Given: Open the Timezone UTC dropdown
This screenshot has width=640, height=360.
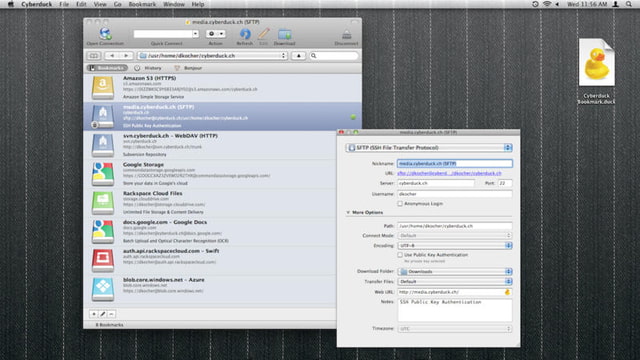Looking at the screenshot, I should click(x=455, y=329).
